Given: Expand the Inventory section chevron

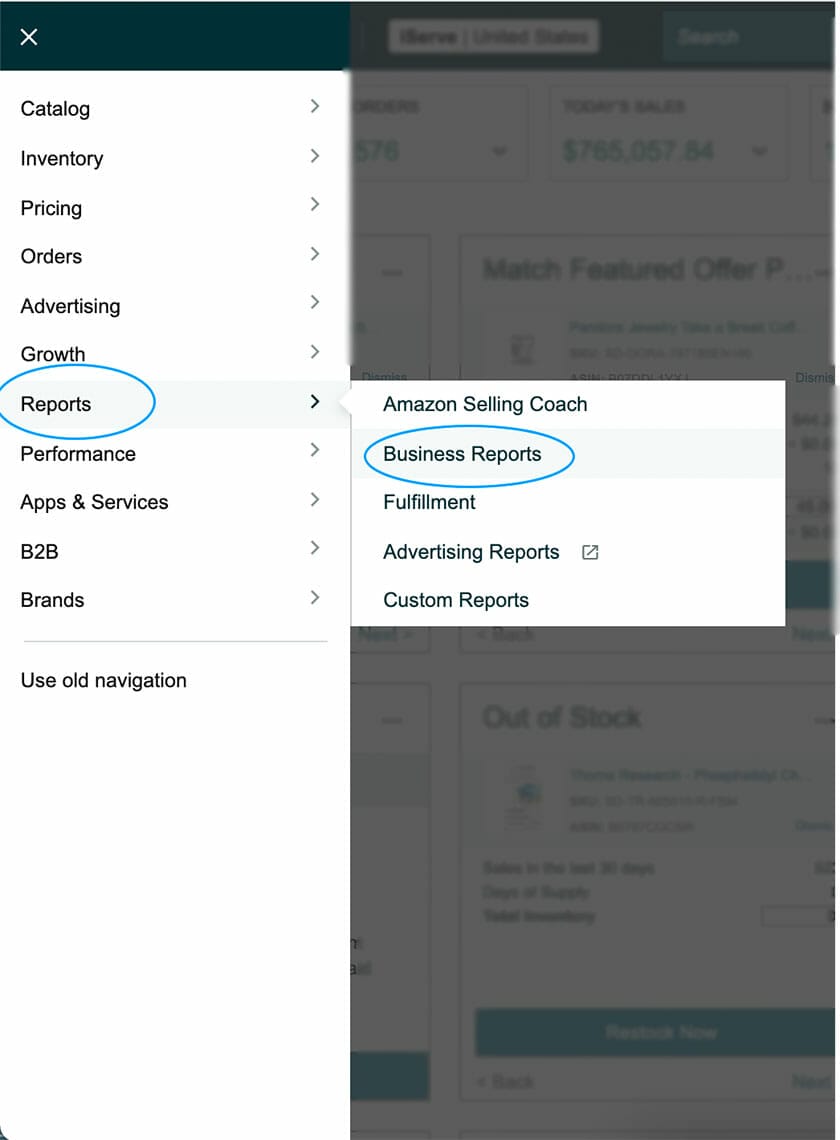Looking at the screenshot, I should (314, 155).
